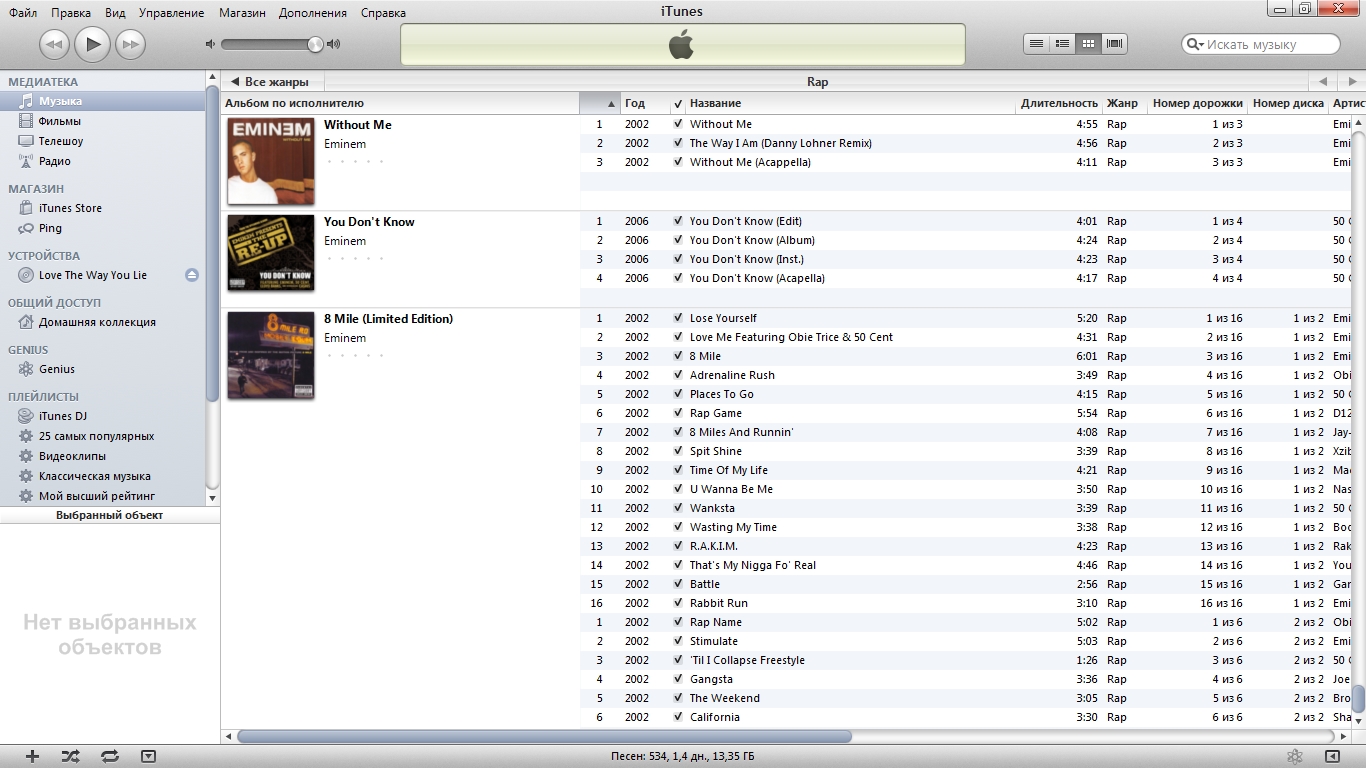This screenshot has height=768, width=1366.
Task: Uncheck the Wanksta track checkbox
Action: [x=678, y=508]
